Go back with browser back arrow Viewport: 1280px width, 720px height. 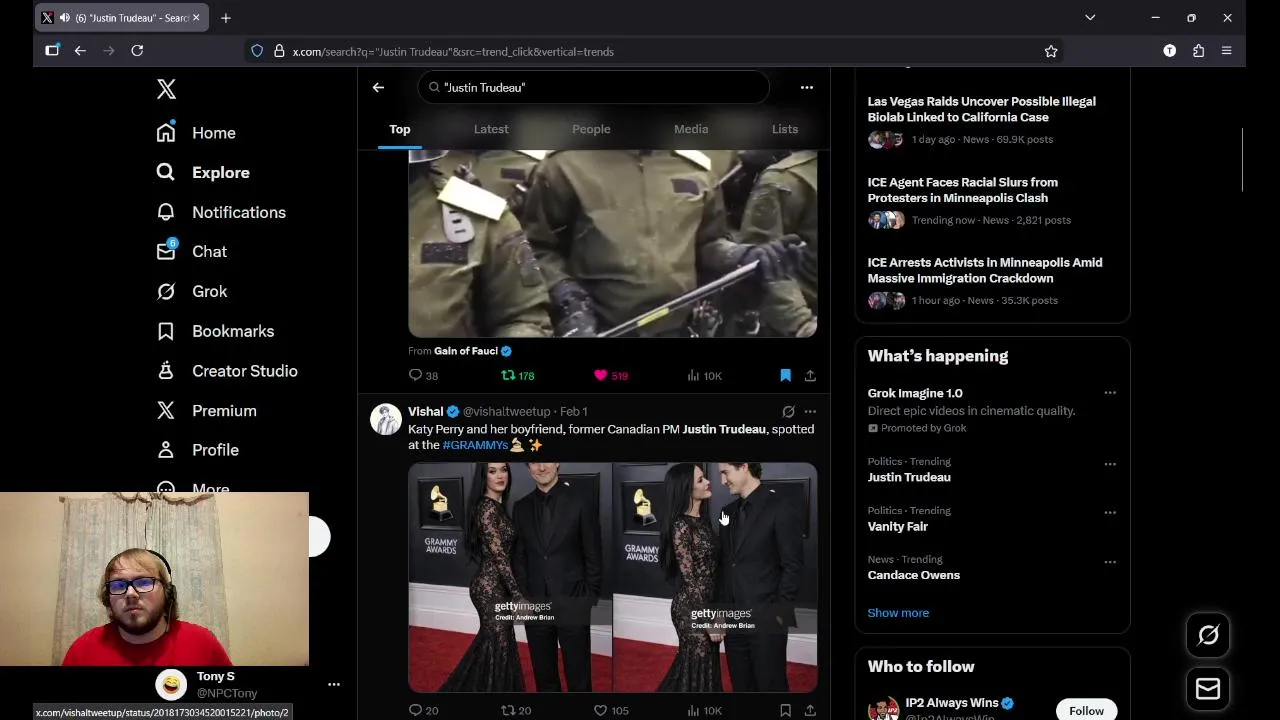pos(80,51)
